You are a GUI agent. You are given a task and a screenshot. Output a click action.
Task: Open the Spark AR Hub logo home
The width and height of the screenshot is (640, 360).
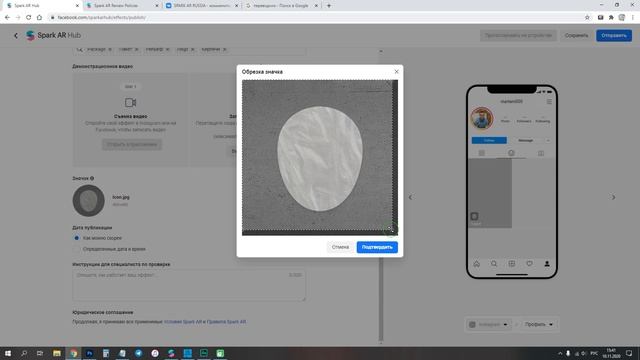pos(53,36)
